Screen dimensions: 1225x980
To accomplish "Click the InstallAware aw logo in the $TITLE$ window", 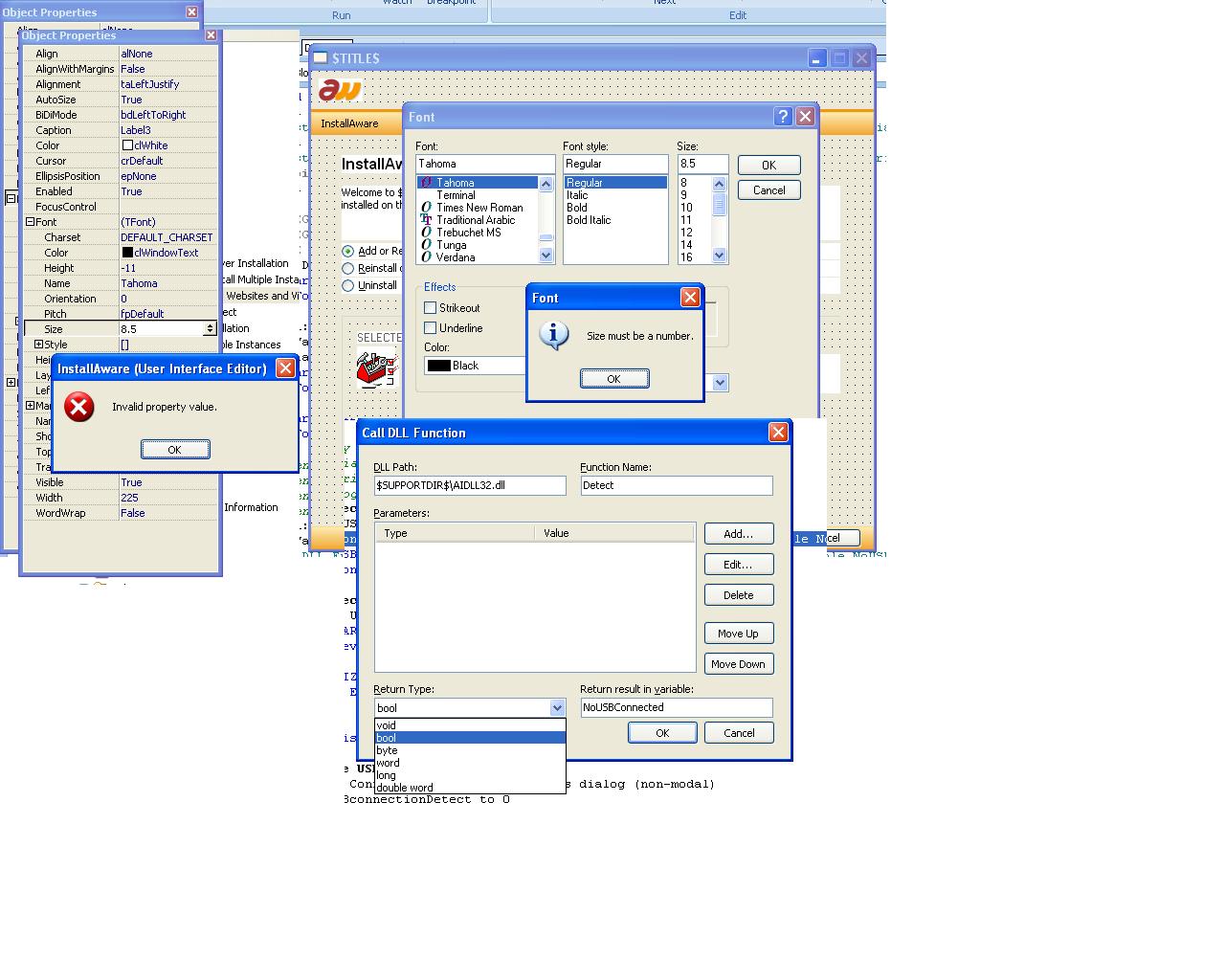I will click(x=340, y=89).
